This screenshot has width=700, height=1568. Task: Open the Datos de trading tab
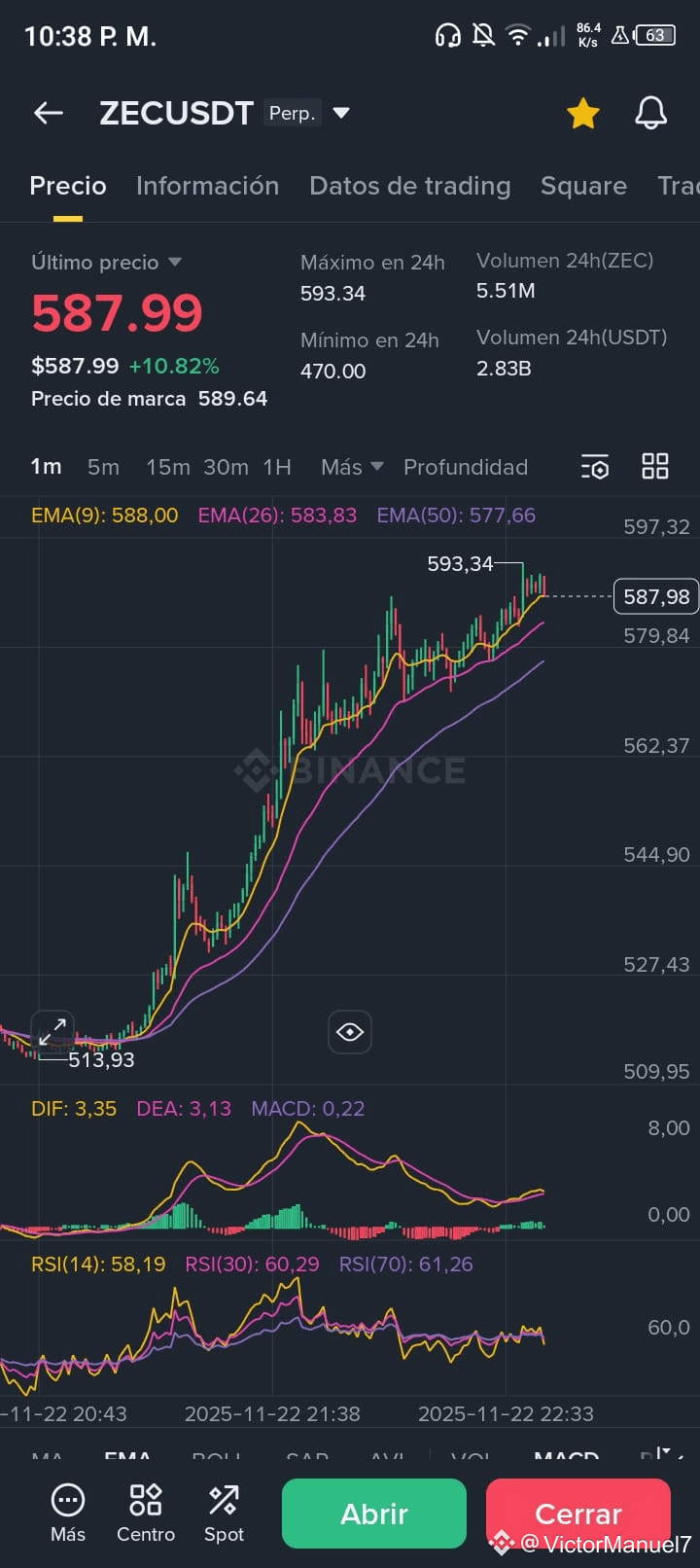click(x=409, y=186)
